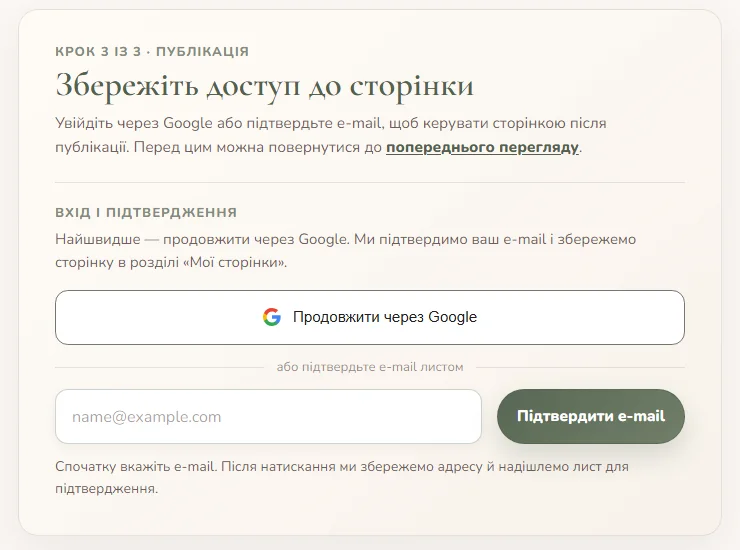Image resolution: width=740 pixels, height=550 pixels.
Task: Click the 'Підтвердити e-mail' button
Action: click(590, 416)
